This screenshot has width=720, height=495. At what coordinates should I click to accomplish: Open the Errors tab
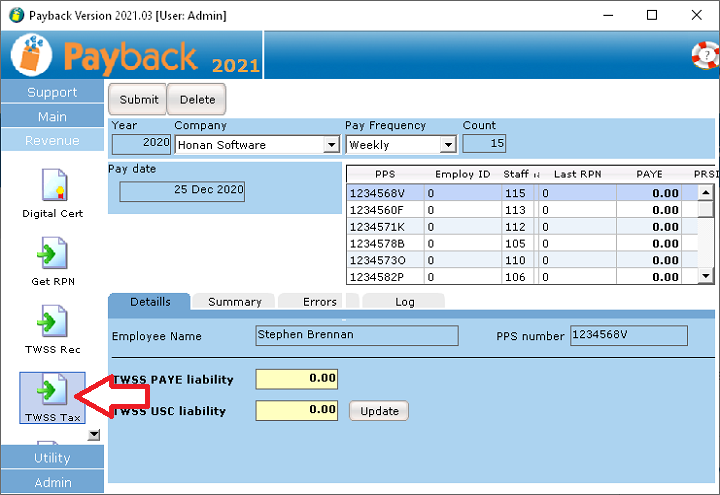[319, 301]
